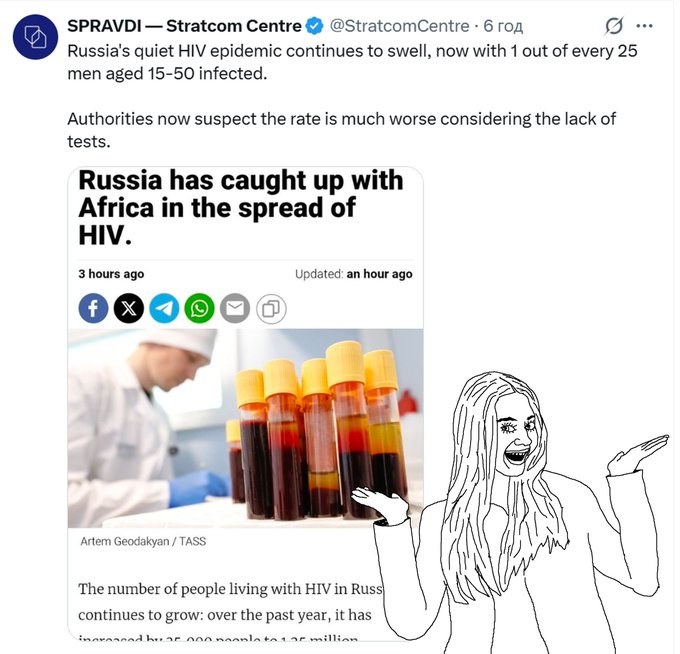
Task: Click the copy link icon
Action: click(270, 308)
